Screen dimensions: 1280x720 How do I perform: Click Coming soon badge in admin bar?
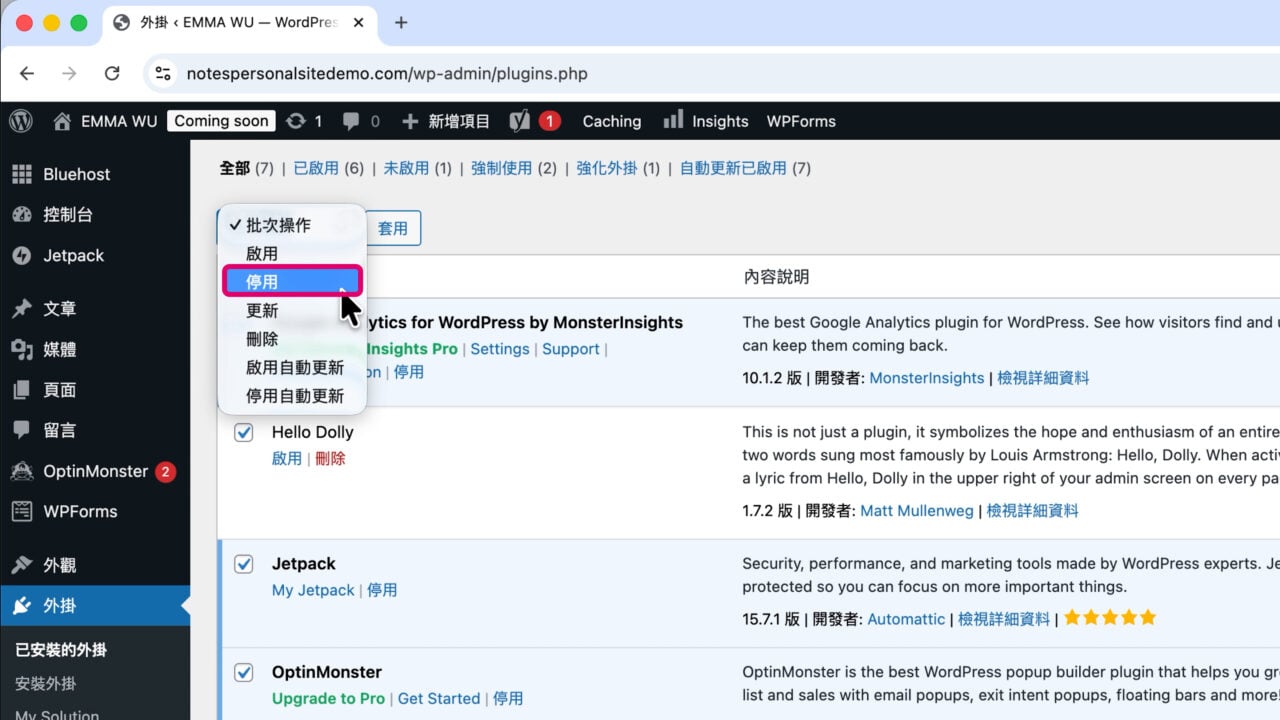(x=221, y=121)
